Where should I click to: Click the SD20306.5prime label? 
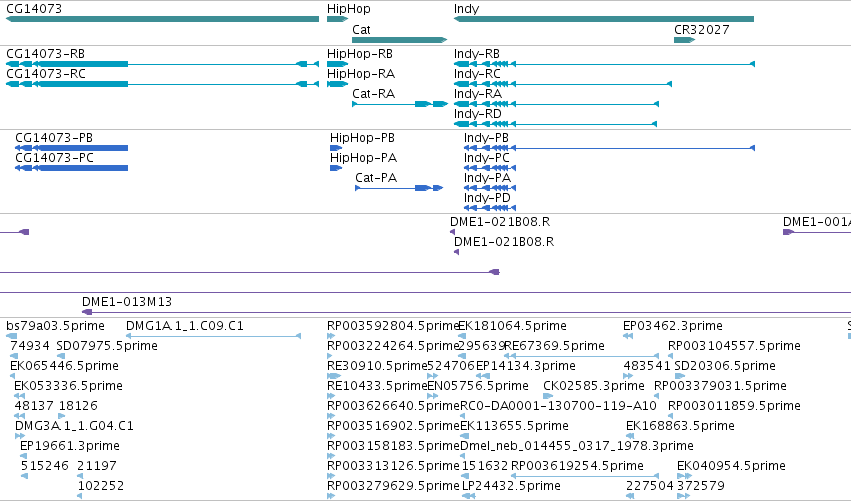(725, 366)
